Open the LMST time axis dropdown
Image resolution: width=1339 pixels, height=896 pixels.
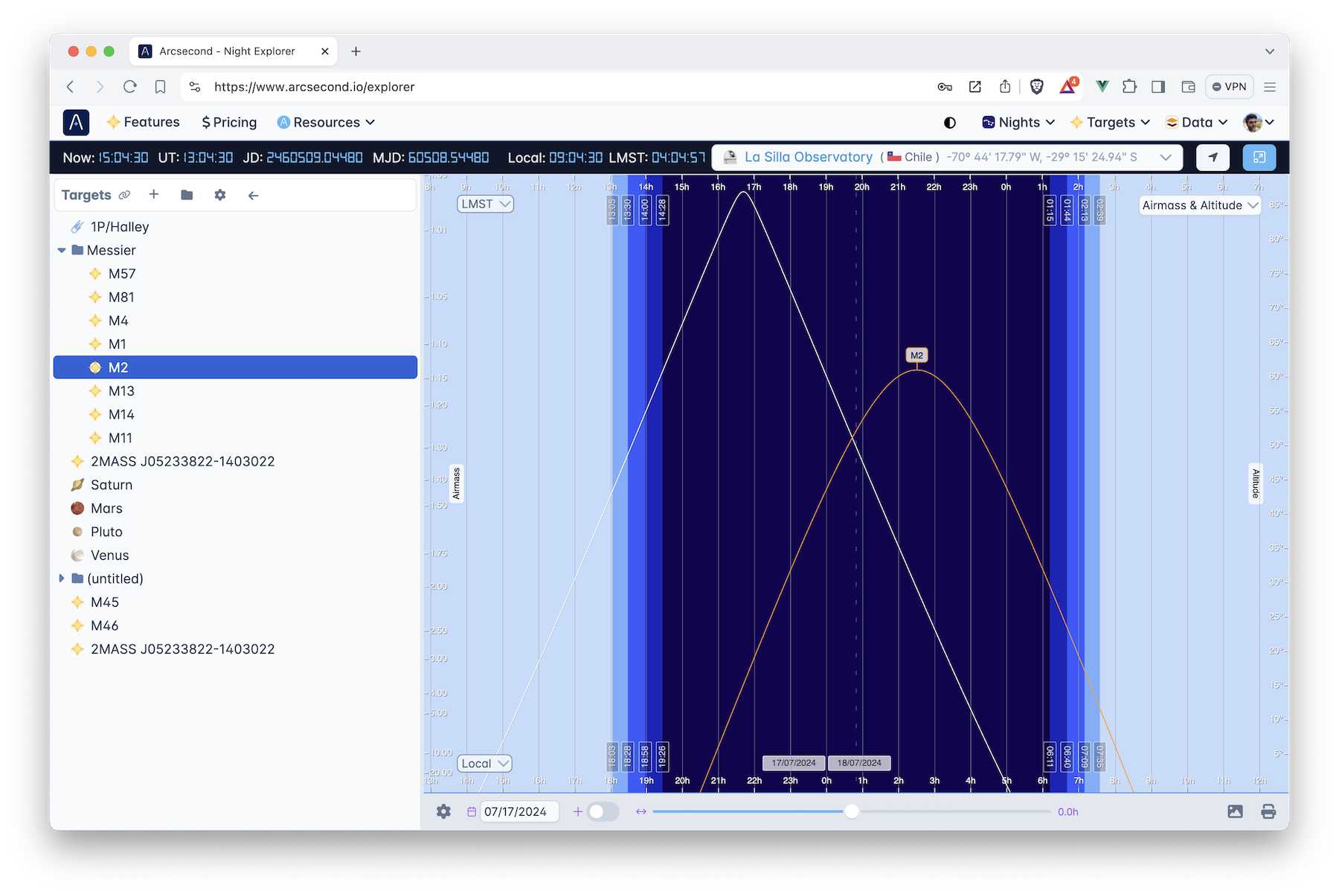coord(486,204)
